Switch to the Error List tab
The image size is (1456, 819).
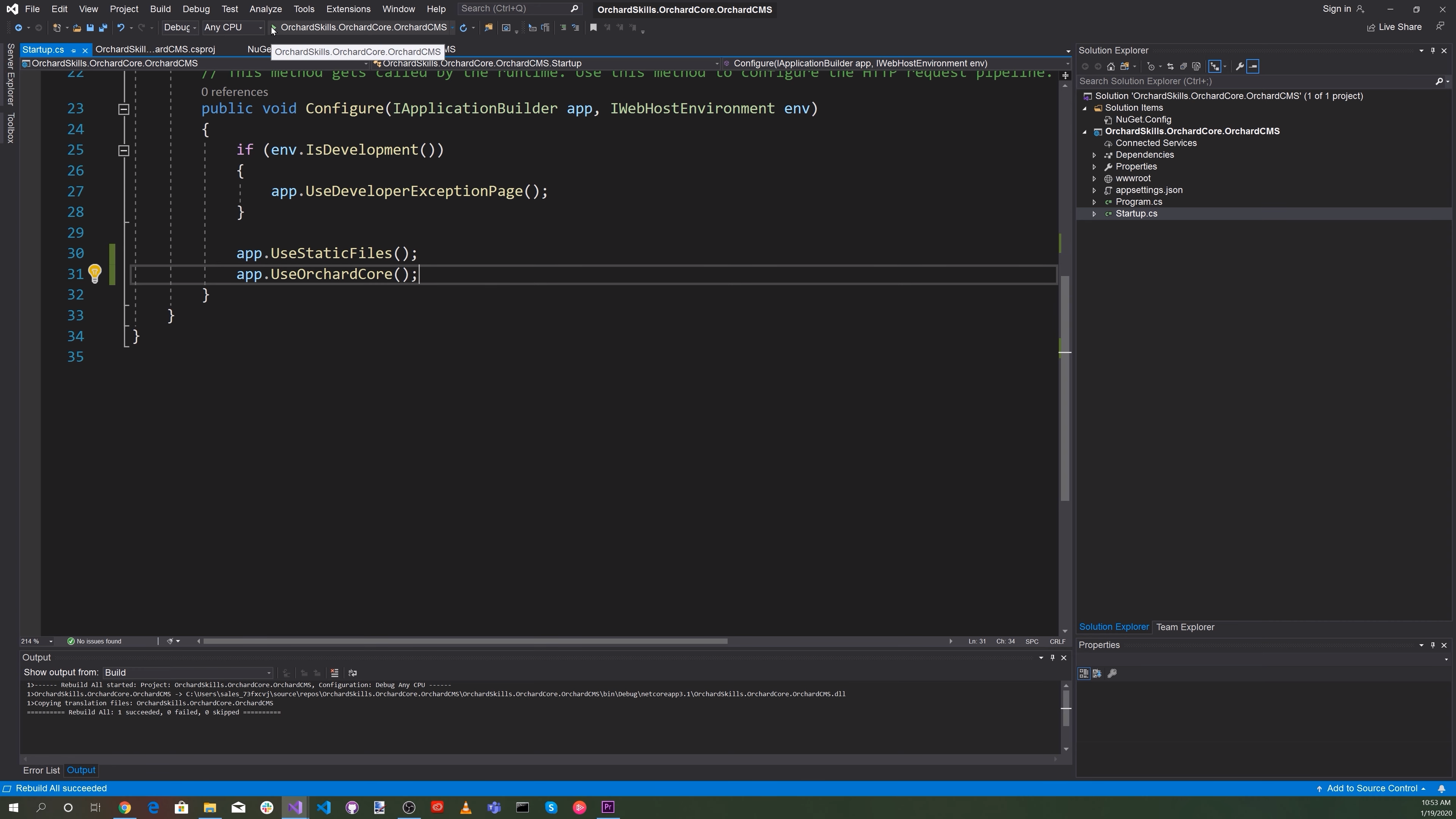pyautogui.click(x=41, y=771)
